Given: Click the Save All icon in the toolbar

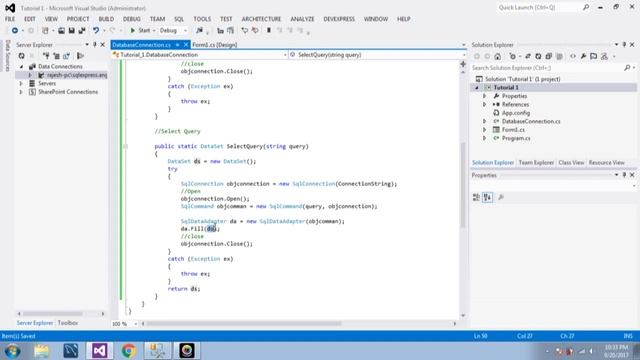Looking at the screenshot, I should pos(82,30).
